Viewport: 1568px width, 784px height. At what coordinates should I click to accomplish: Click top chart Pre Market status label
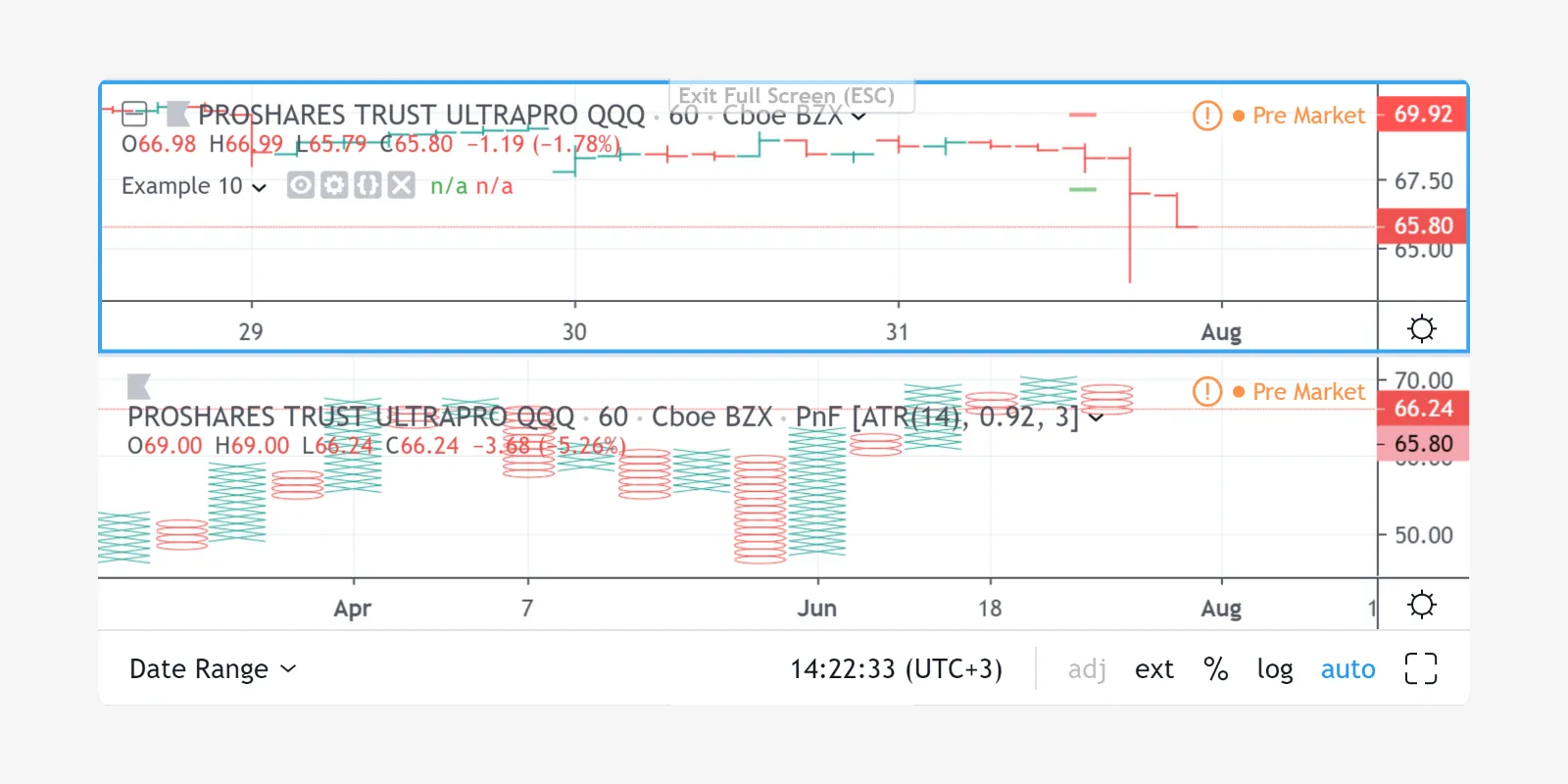point(1308,116)
